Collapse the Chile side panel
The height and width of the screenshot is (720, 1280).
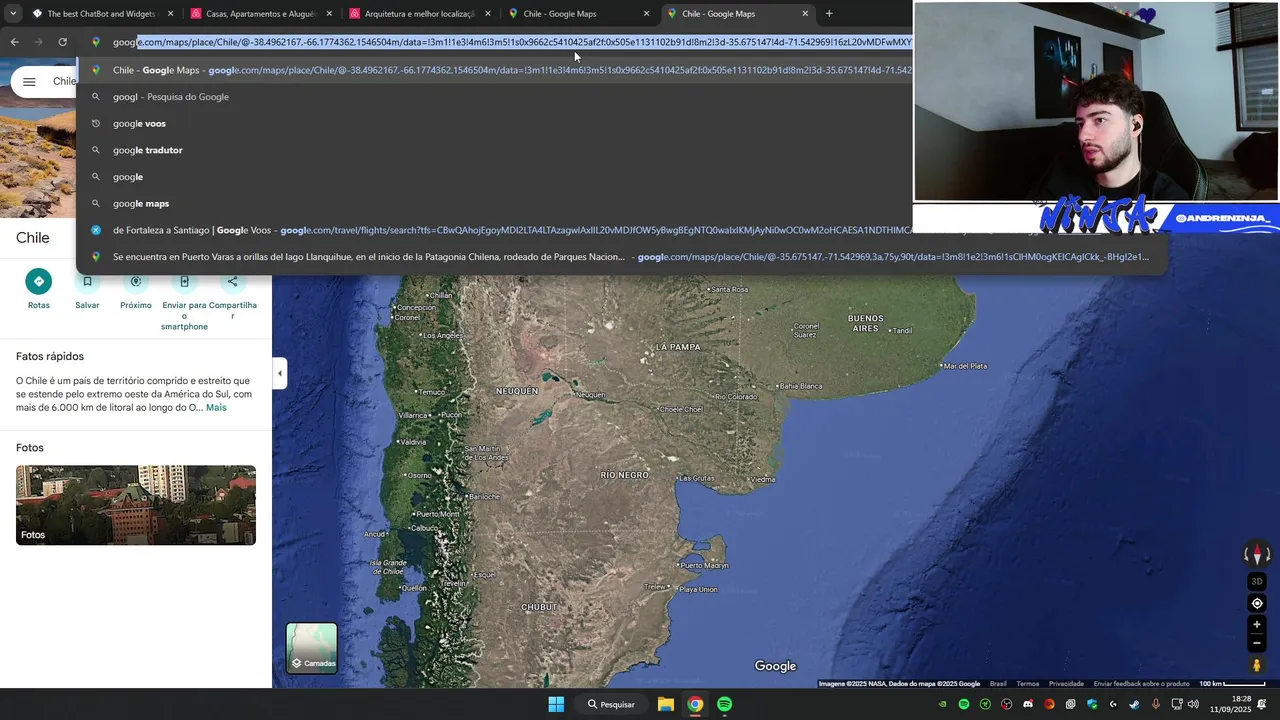(x=280, y=373)
